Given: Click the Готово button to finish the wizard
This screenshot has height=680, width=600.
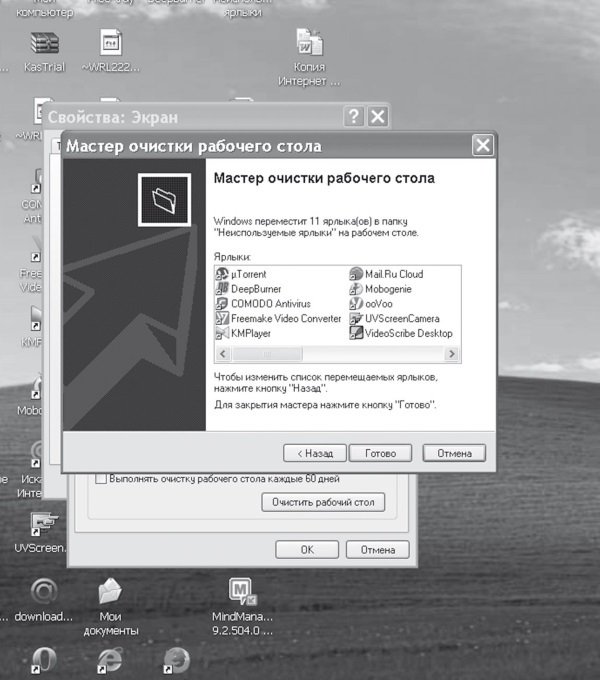Looking at the screenshot, I should pyautogui.click(x=380, y=453).
